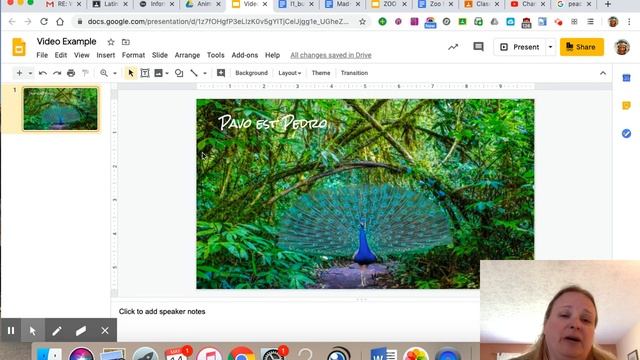640x360 pixels.
Task: Open the File menu
Action: point(42,55)
